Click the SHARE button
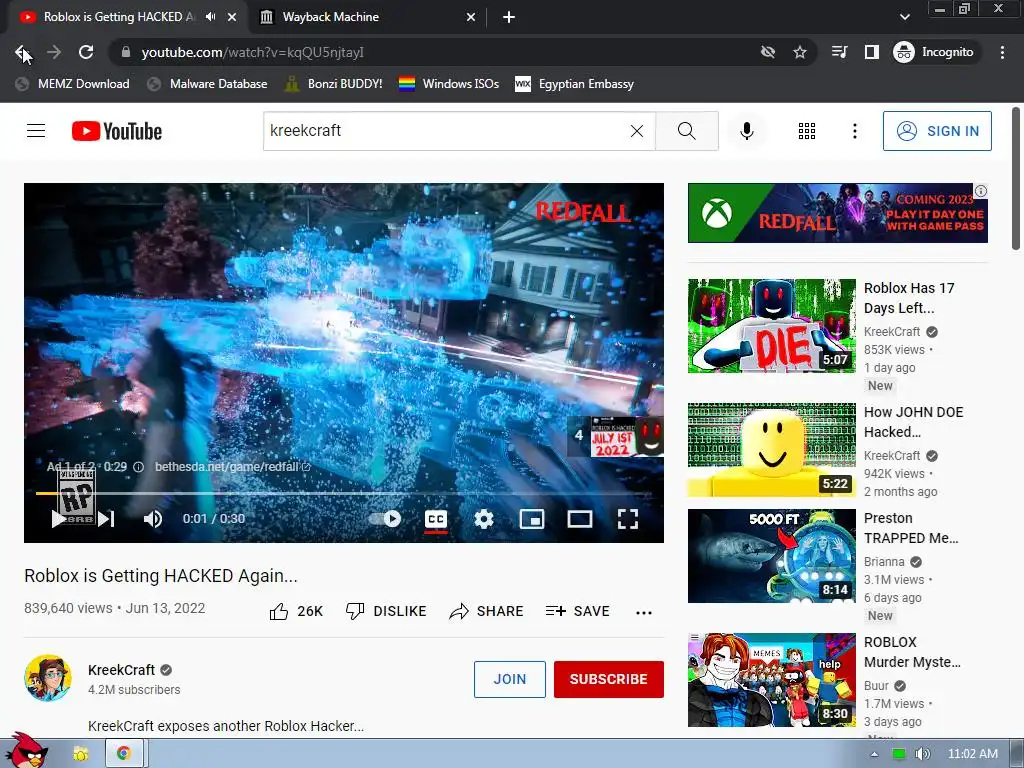Viewport: 1024px width, 768px height. (487, 611)
